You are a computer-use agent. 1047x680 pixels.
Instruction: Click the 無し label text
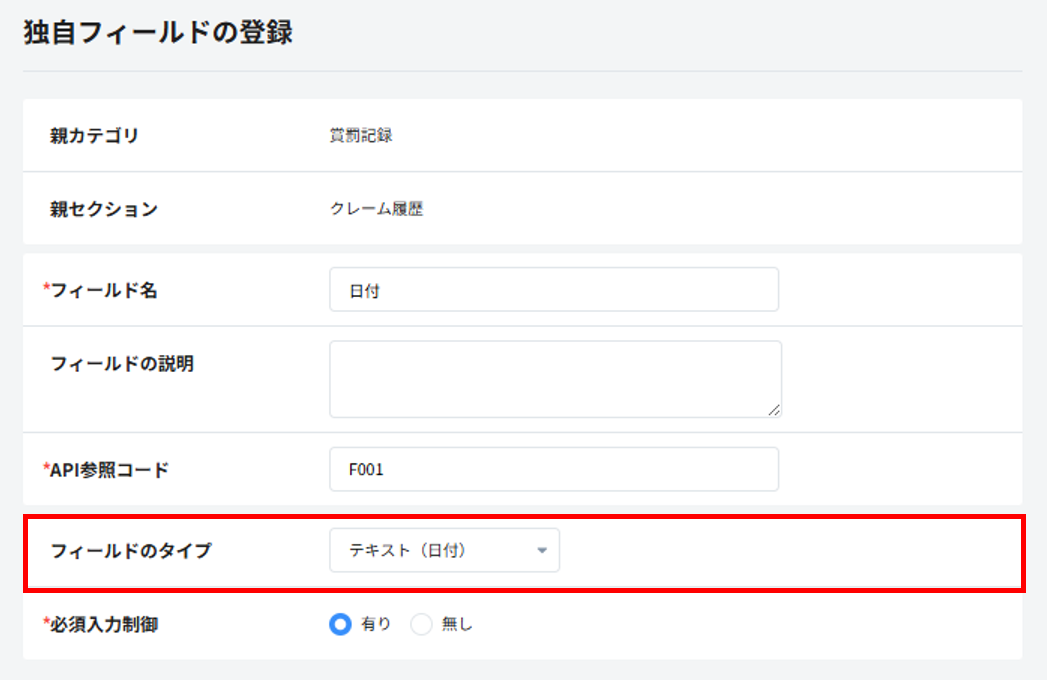point(457,624)
